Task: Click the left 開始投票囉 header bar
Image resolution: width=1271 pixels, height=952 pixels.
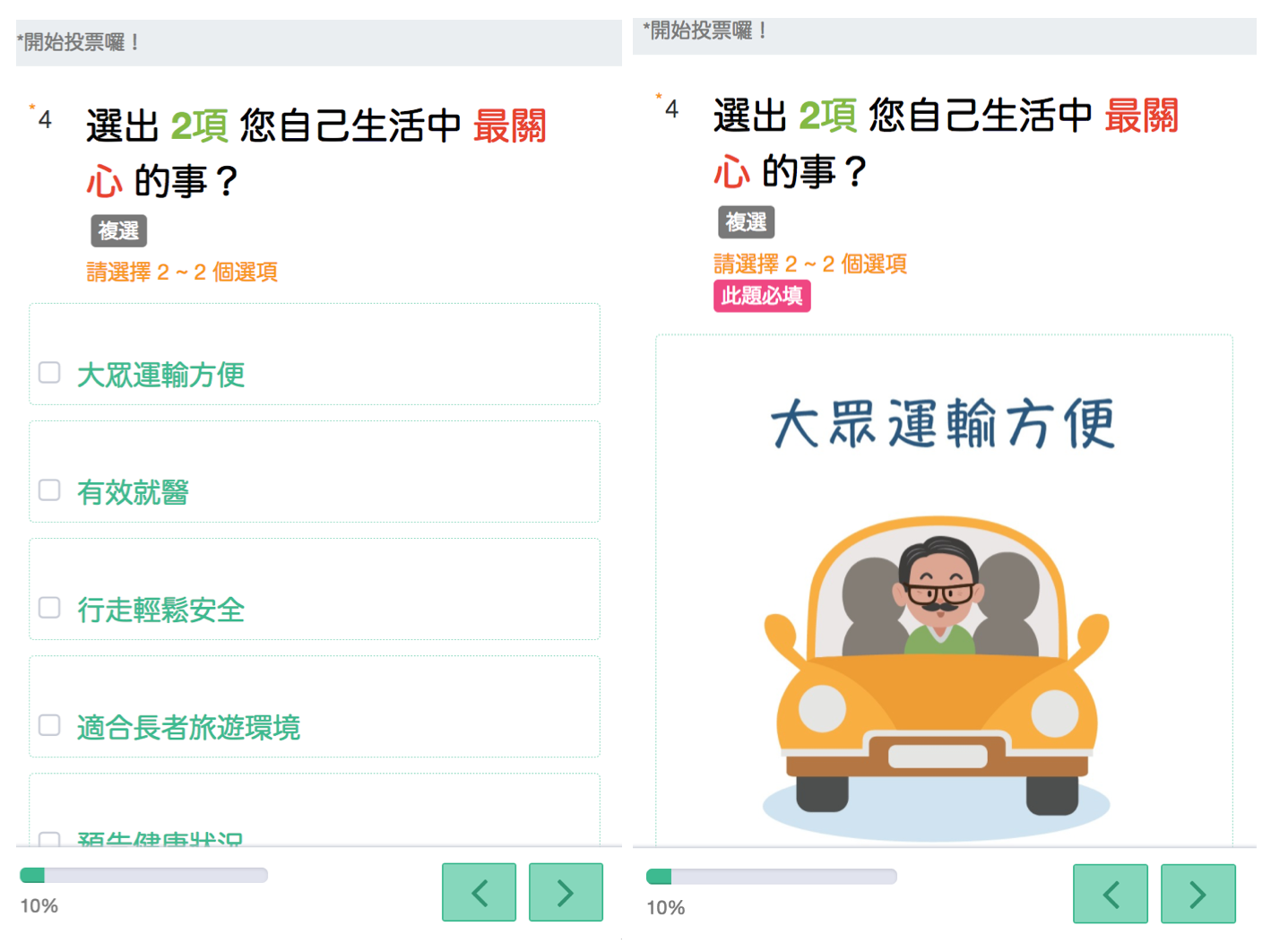Action: [319, 42]
